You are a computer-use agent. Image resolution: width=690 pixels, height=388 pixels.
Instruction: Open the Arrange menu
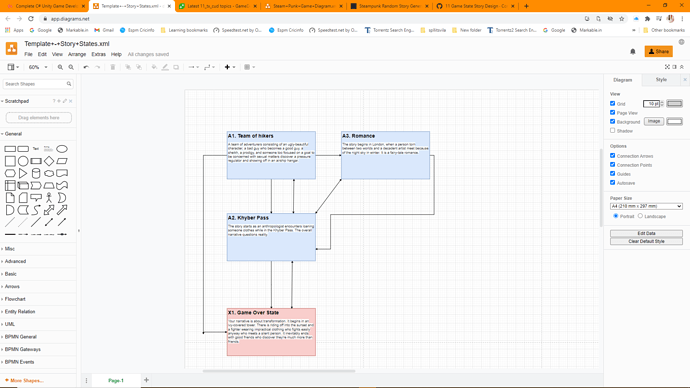(x=77, y=55)
